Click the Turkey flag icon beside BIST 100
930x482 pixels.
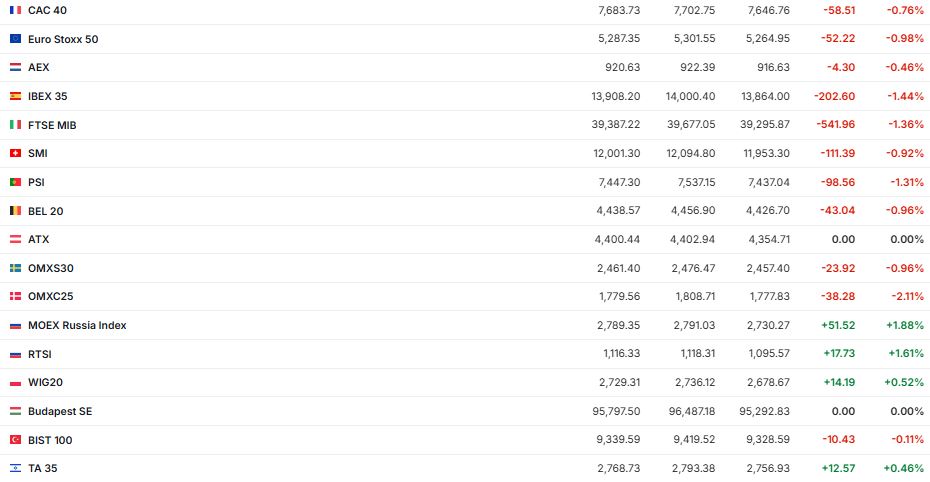(15, 440)
